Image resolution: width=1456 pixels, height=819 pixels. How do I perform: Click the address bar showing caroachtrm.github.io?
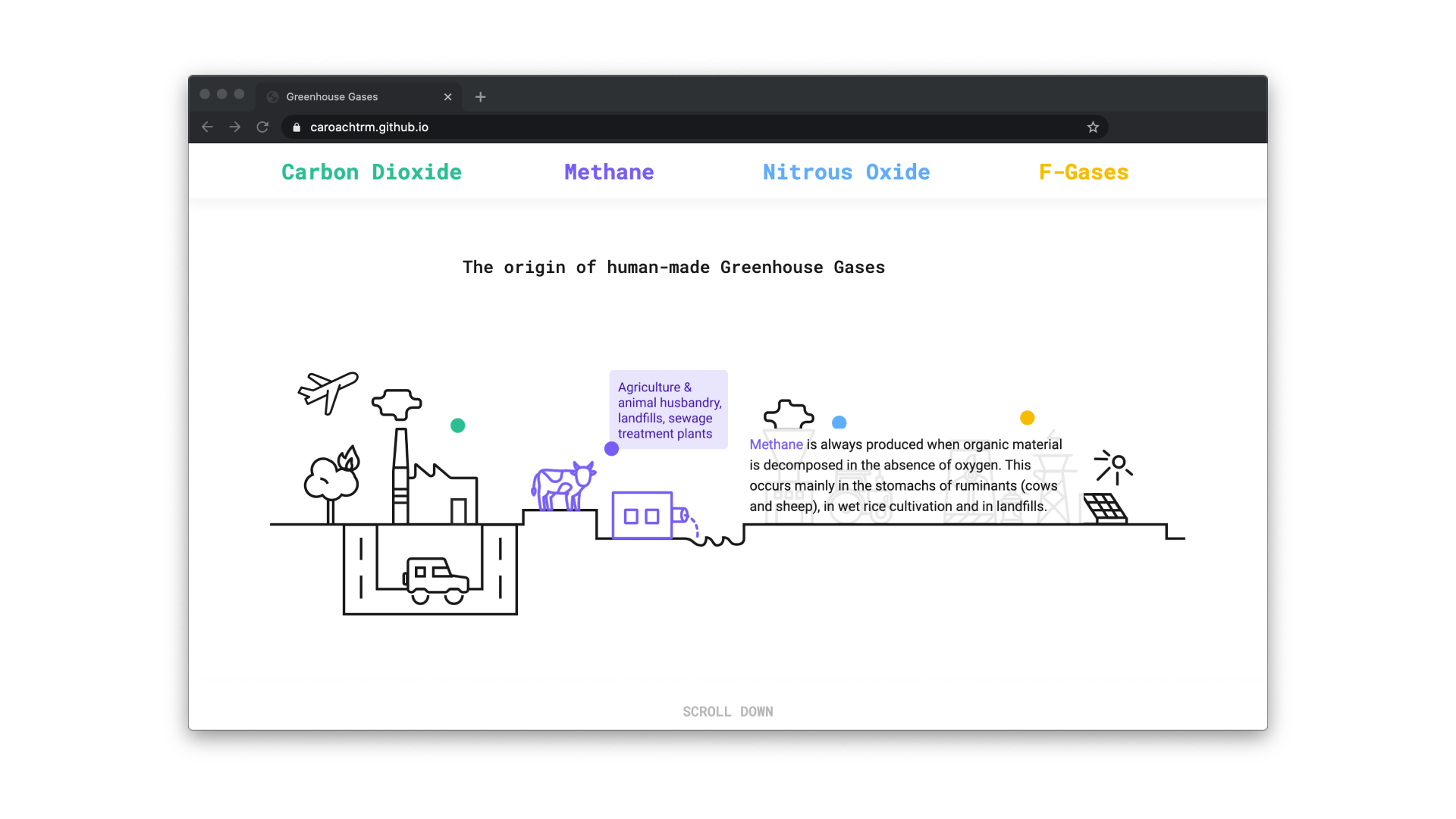click(x=695, y=127)
